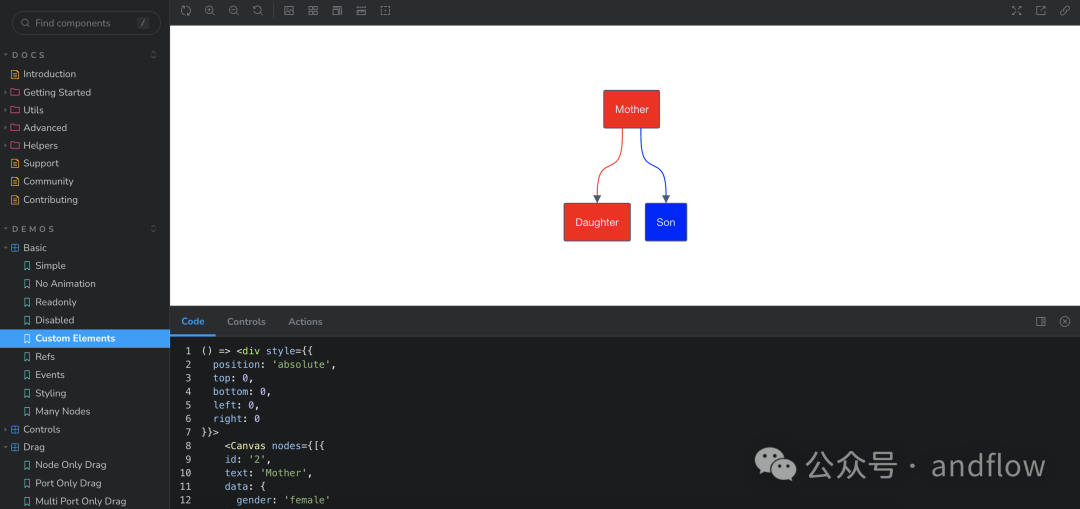Screen dimensions: 1080x509
Task: Zoom in on the canvas preview
Action: pyautogui.click(x=210, y=11)
